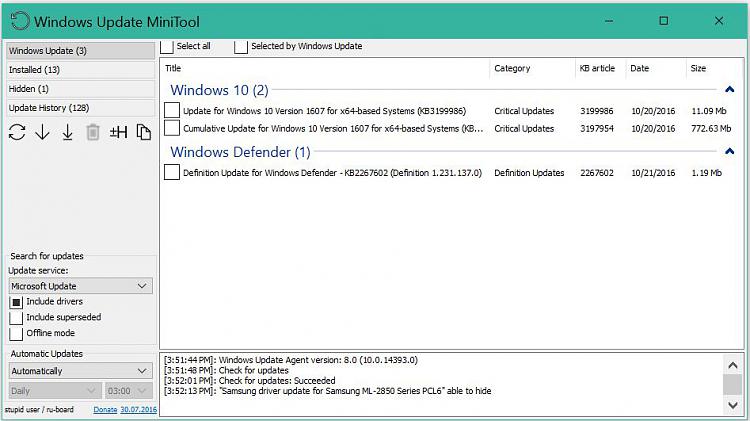750x421 pixels.
Task: Click the Samsung driver update log line
Action: click(x=328, y=391)
